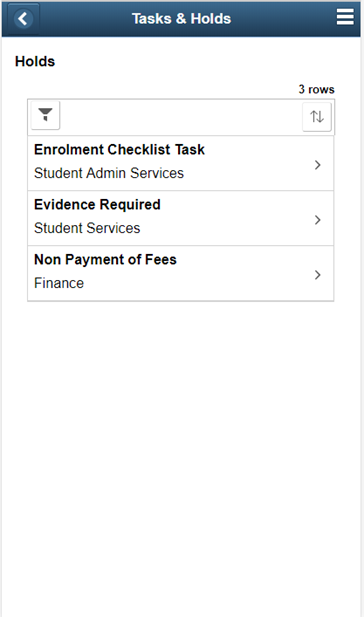Go back using the header arrow
This screenshot has width=364, height=617.
pos(23,18)
